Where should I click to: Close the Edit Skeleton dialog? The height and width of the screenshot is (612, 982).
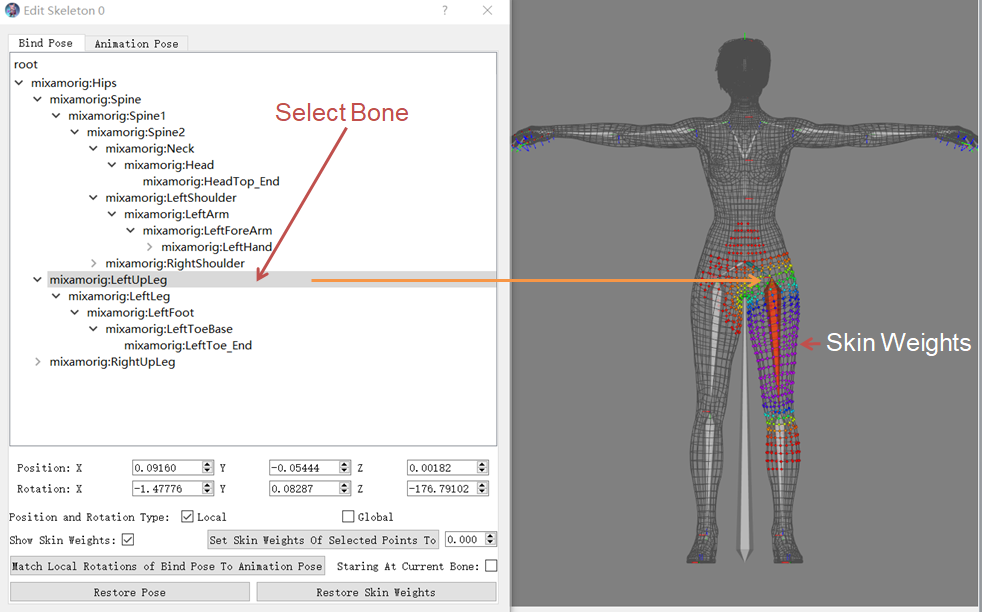487,11
